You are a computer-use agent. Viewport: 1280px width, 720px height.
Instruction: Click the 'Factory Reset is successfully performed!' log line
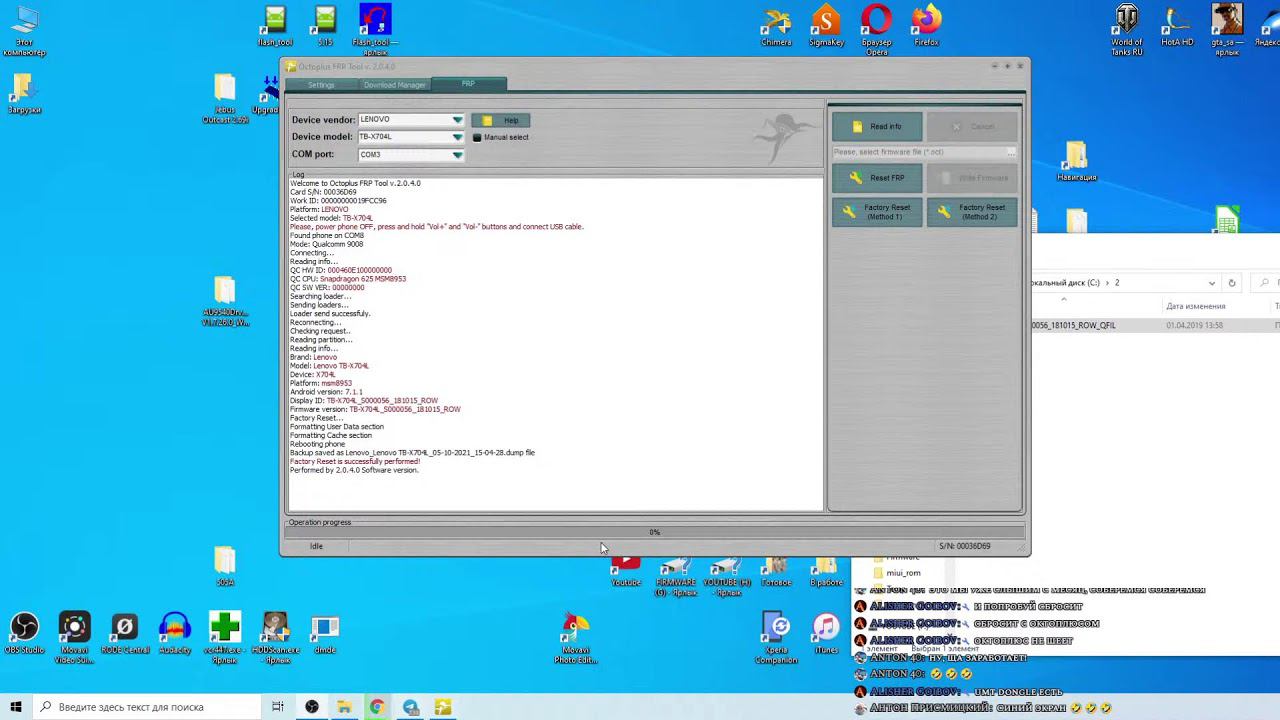(355, 461)
